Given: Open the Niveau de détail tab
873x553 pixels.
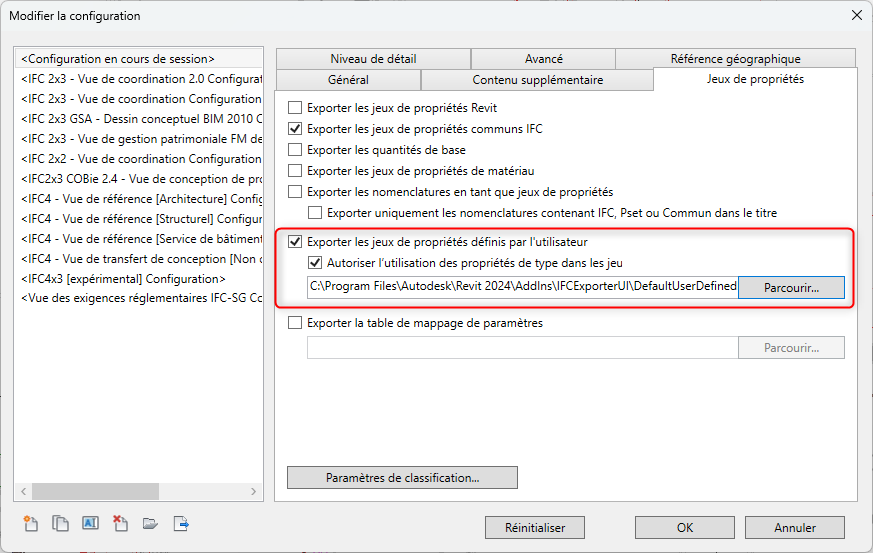Looking at the screenshot, I should coord(373,59).
